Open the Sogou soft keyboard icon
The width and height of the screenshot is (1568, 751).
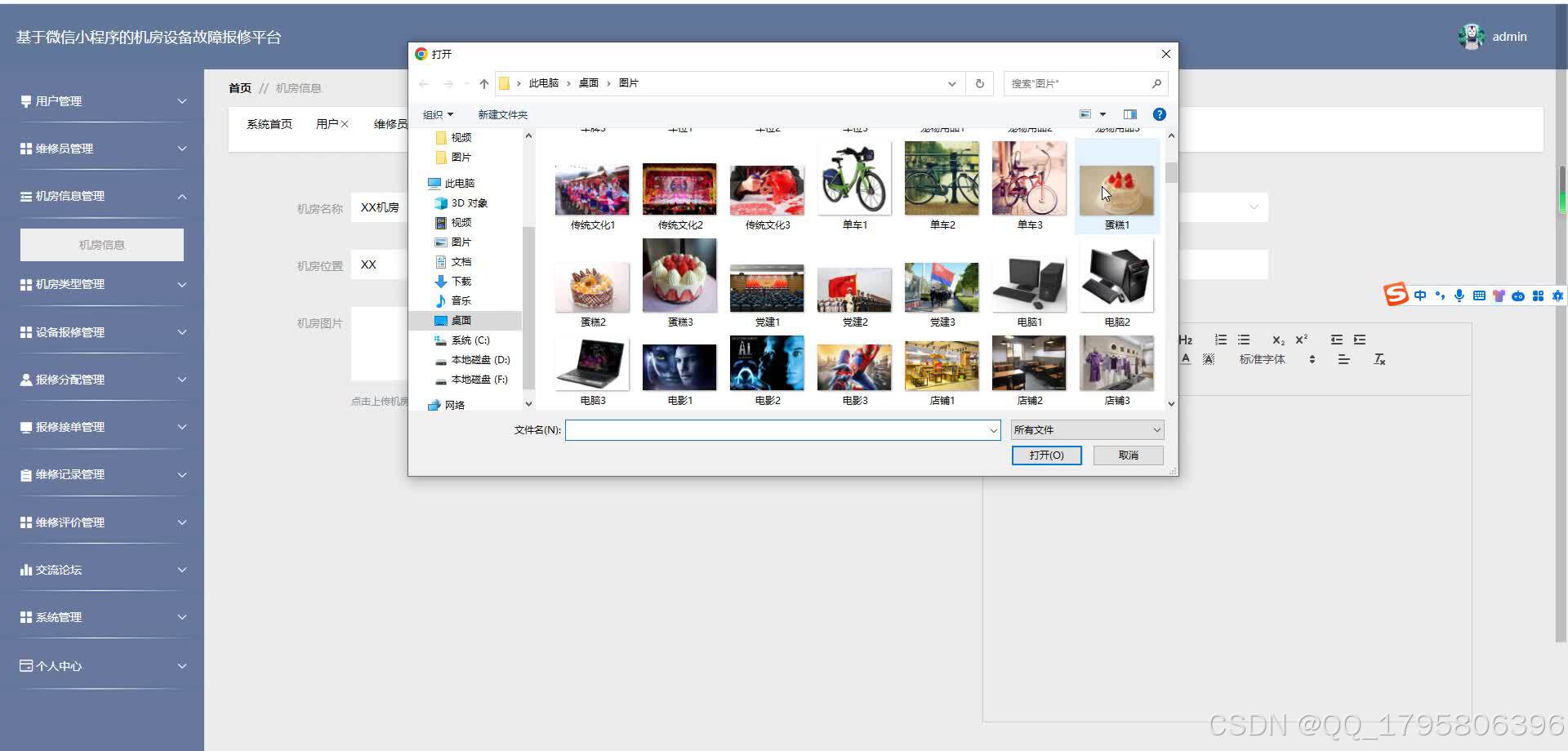tap(1479, 296)
